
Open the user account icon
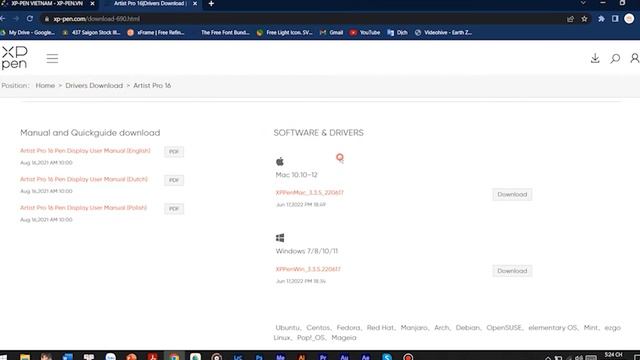[635, 58]
